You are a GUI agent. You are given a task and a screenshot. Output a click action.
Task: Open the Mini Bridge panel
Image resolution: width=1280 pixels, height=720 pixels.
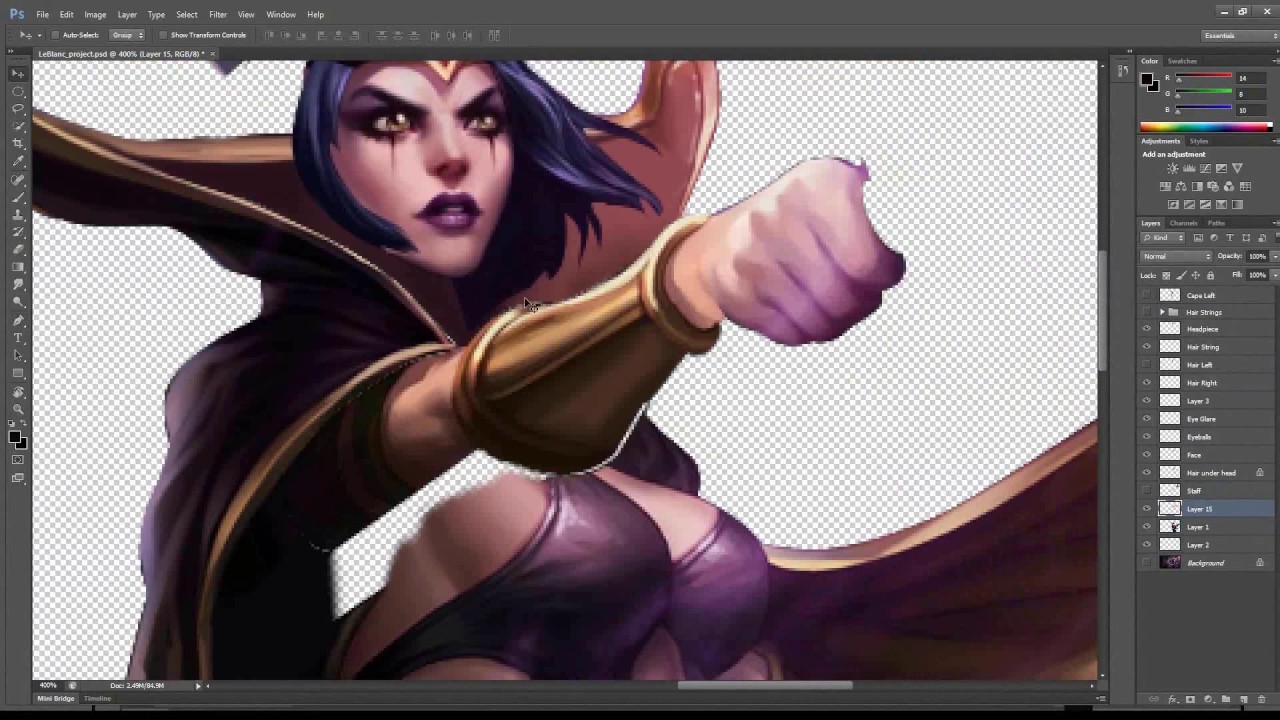pos(56,698)
